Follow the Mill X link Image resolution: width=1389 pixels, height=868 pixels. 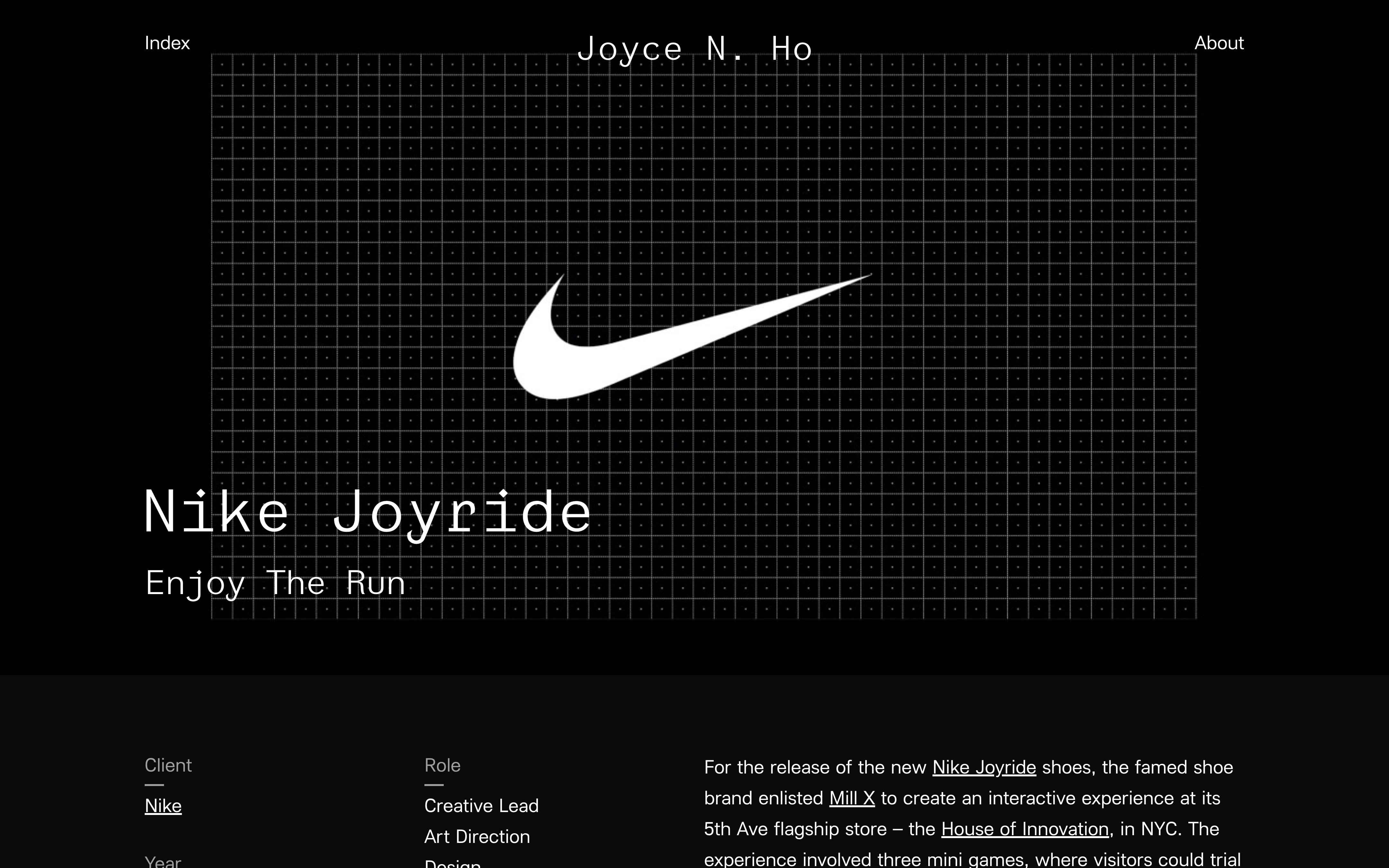tap(852, 798)
